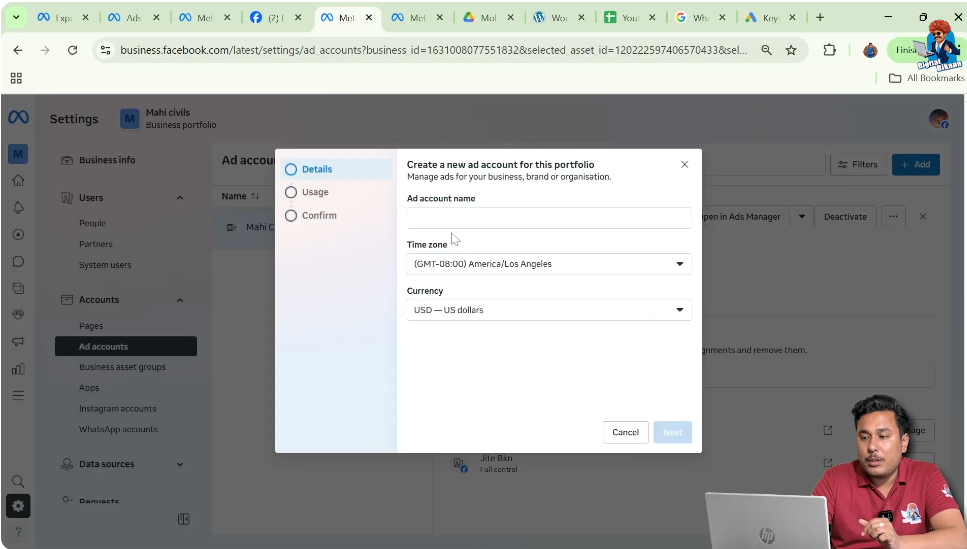Open the Apps menu item

[89, 388]
